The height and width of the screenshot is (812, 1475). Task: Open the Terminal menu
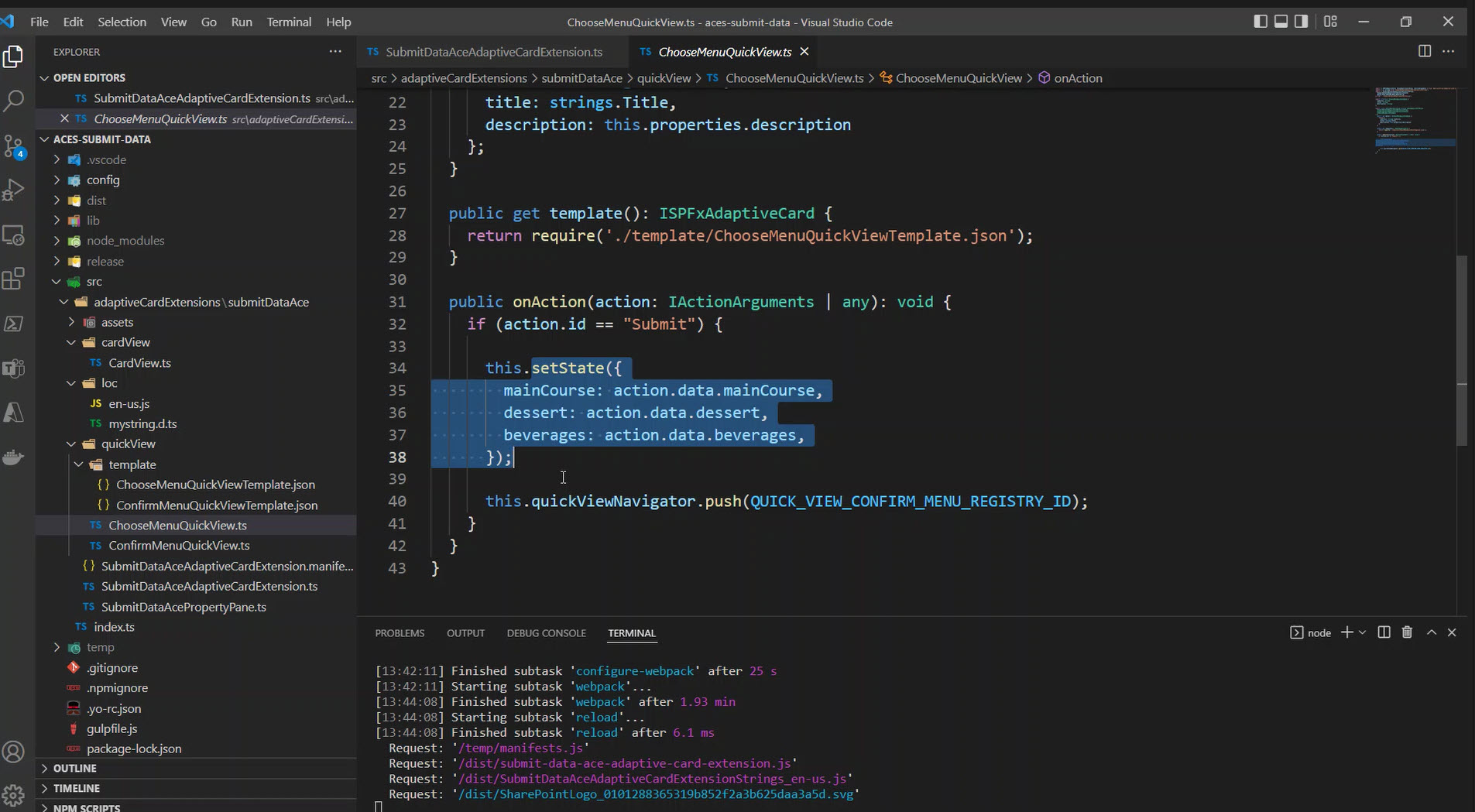tap(288, 22)
